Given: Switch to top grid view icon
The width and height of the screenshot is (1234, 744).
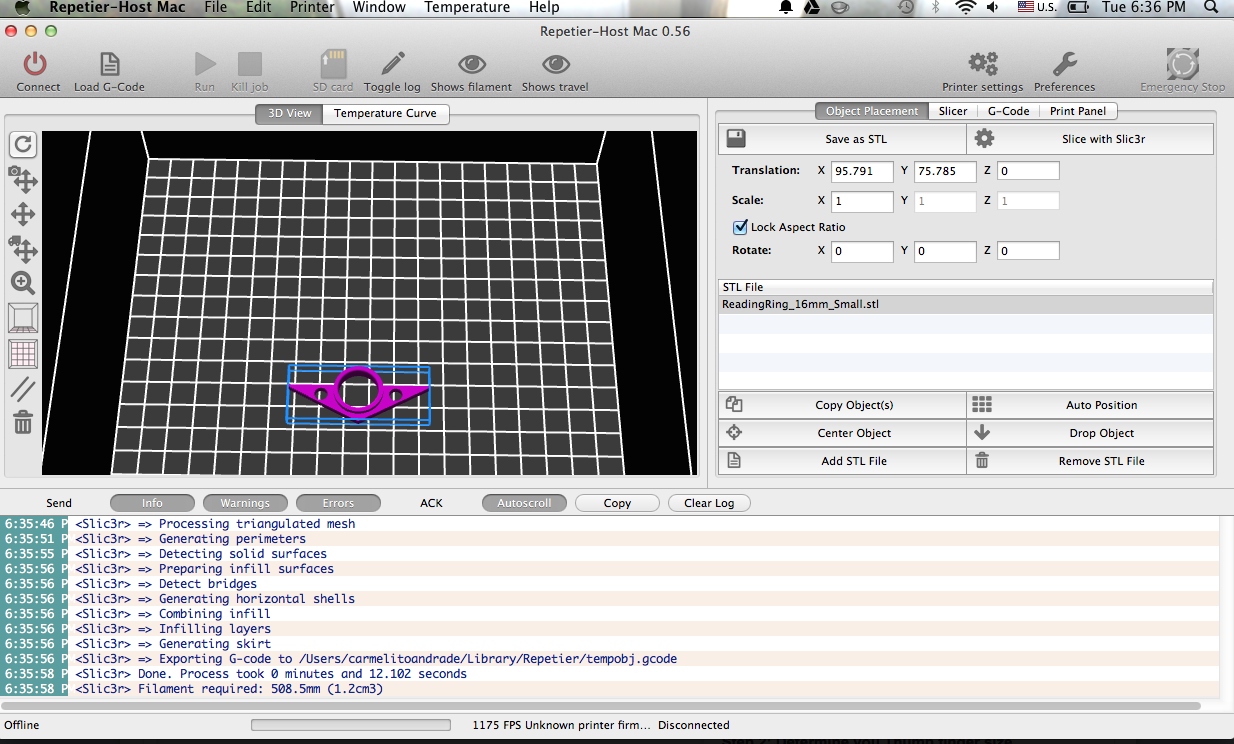Looking at the screenshot, I should [23, 354].
